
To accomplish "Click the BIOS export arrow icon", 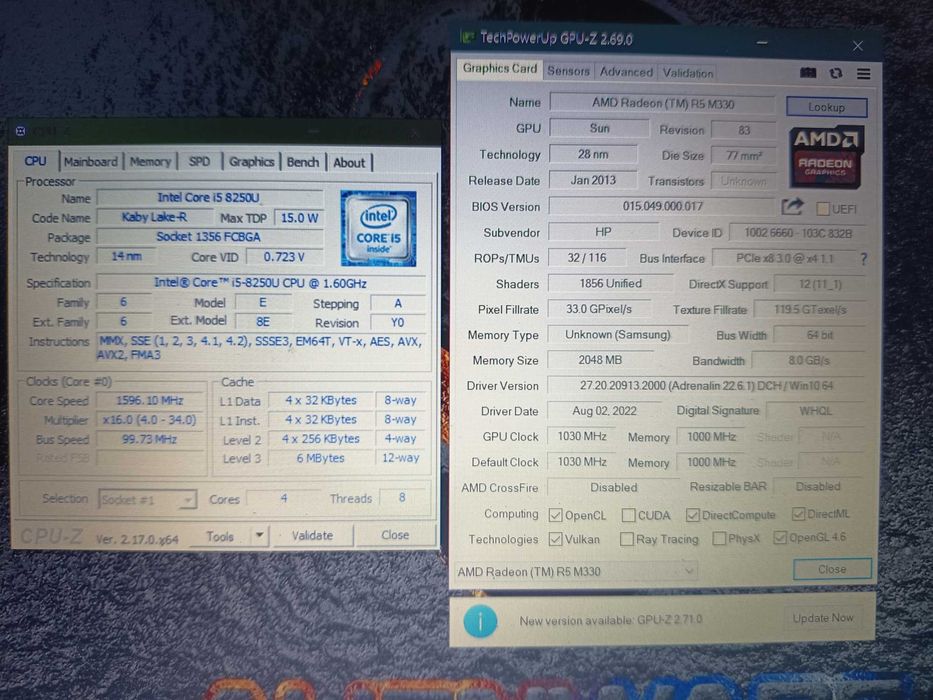I will point(792,207).
